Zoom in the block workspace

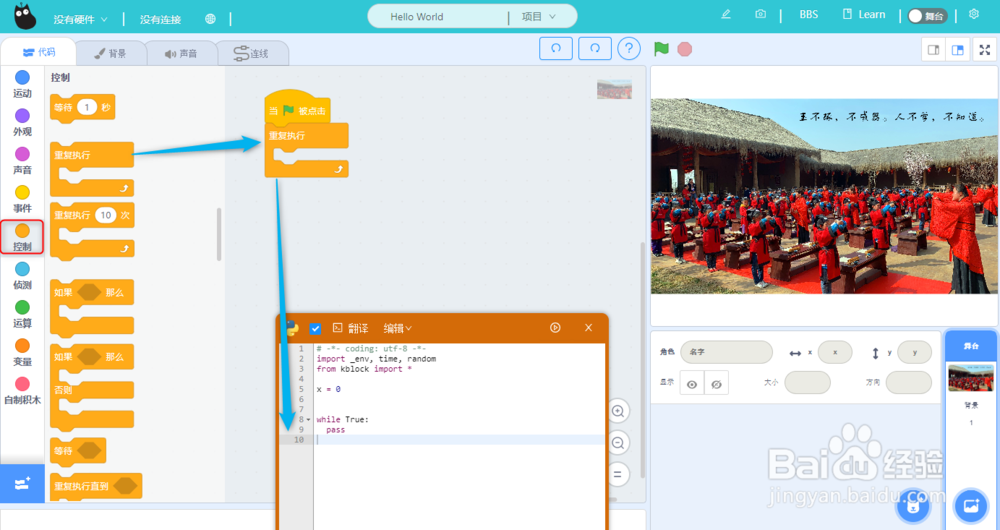click(617, 411)
